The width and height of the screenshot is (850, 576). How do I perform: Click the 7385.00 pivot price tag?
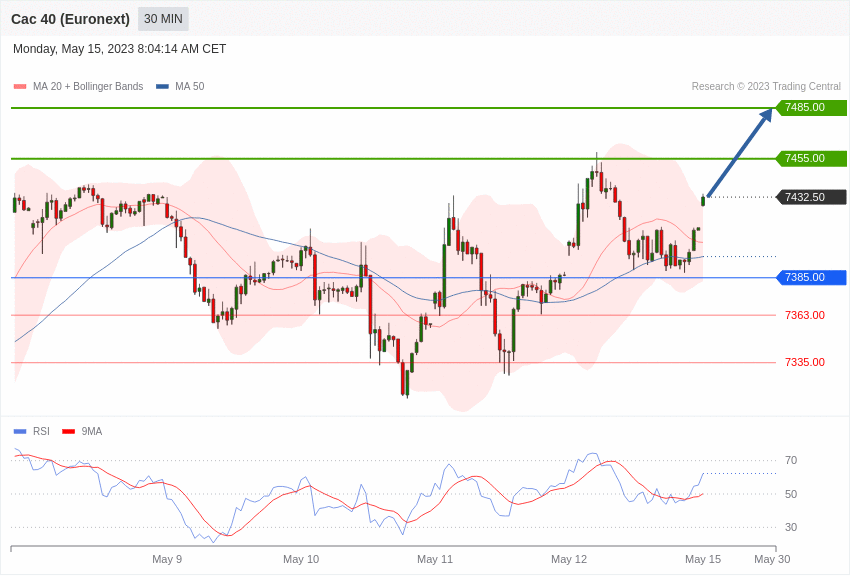812,277
